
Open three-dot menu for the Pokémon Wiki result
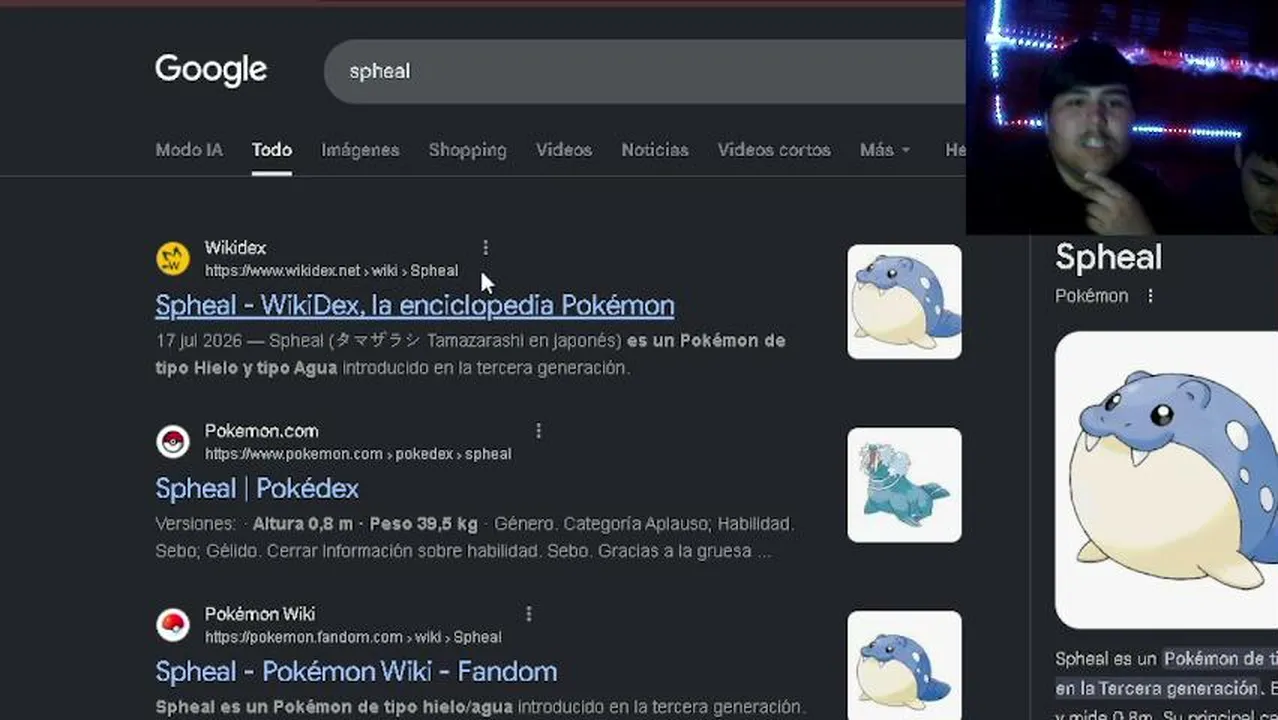tap(528, 614)
